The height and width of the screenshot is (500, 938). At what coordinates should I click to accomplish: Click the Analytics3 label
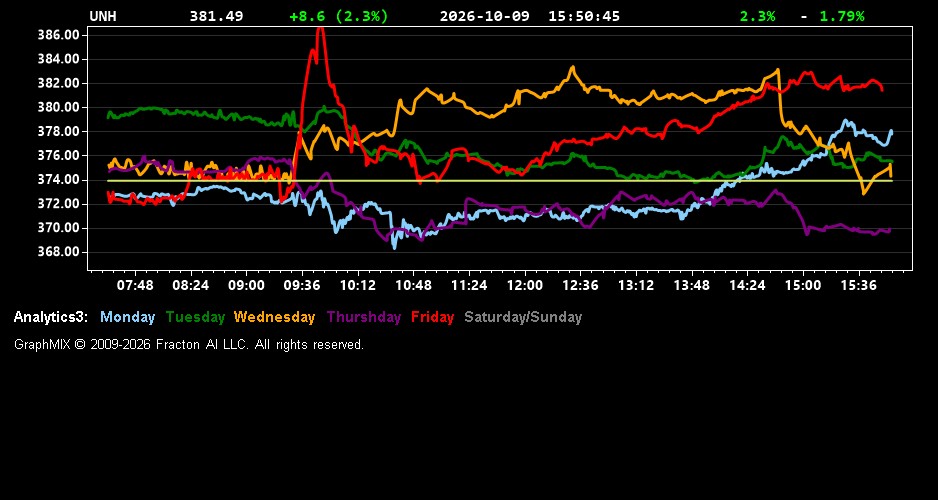pyautogui.click(x=51, y=317)
